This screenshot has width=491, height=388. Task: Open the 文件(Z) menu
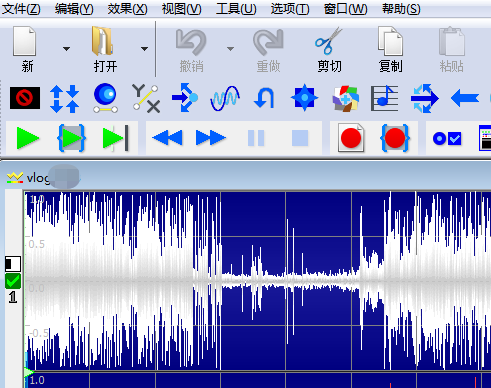pyautogui.click(x=21, y=9)
